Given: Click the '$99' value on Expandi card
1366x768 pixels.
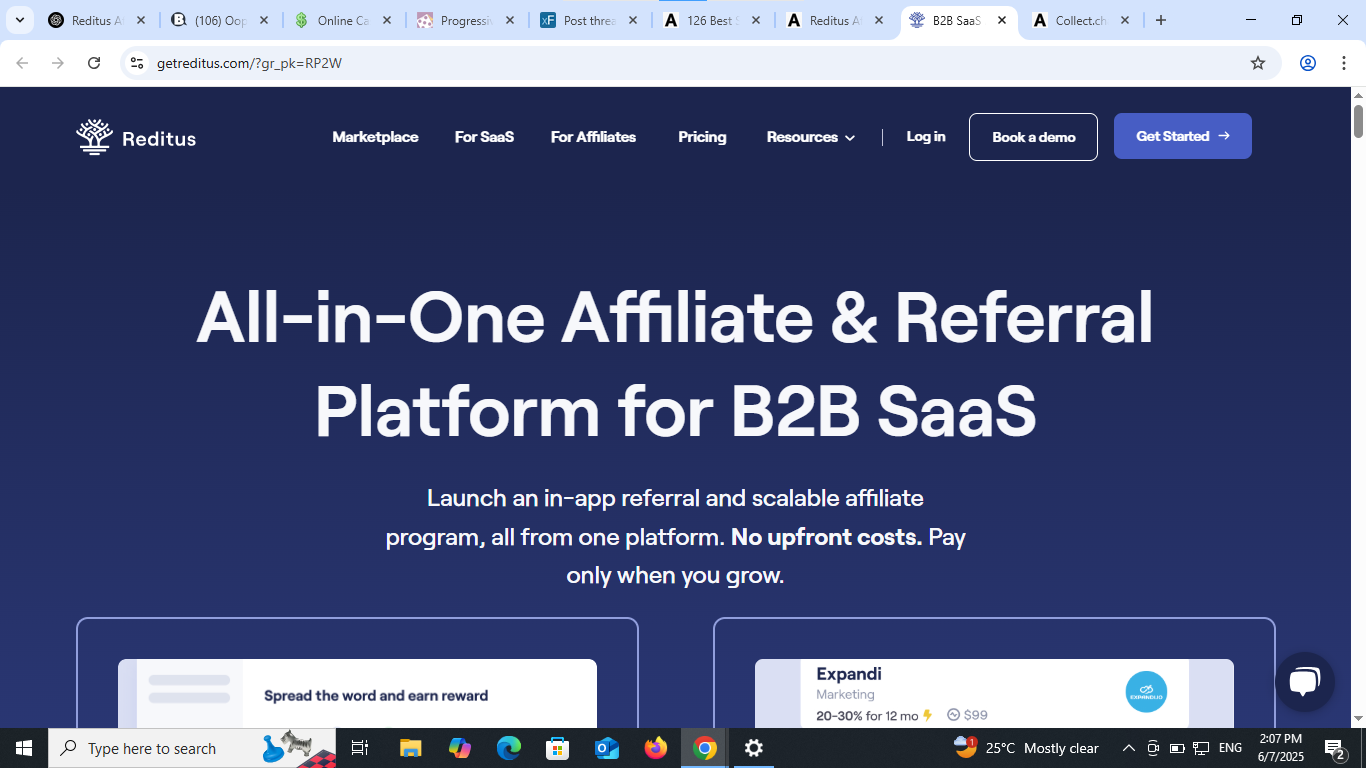Looking at the screenshot, I should (x=976, y=715).
